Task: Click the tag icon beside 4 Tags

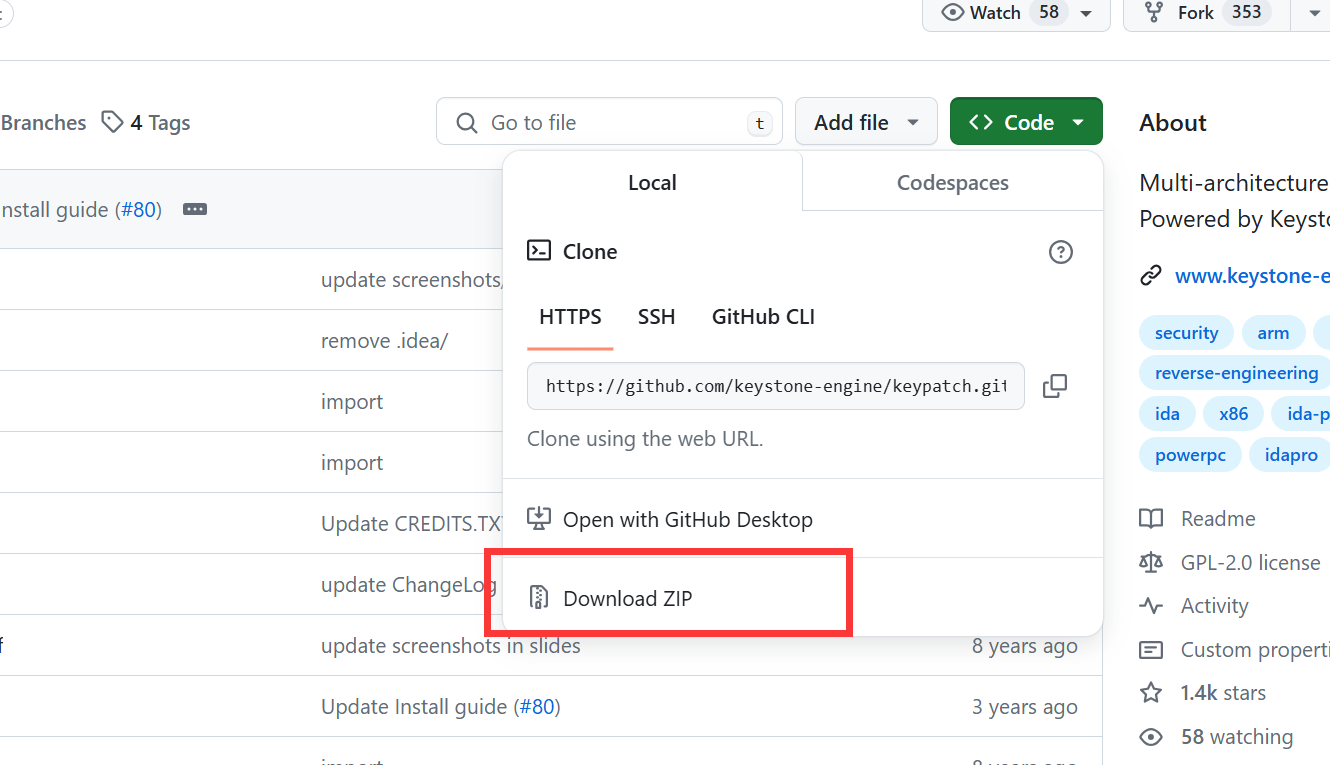Action: [112, 122]
